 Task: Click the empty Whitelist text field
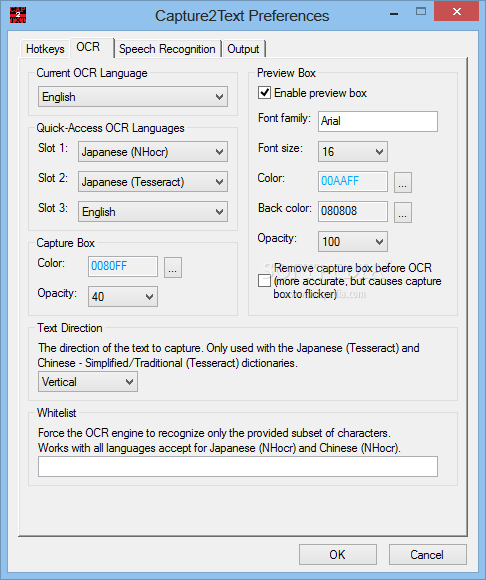coord(238,466)
